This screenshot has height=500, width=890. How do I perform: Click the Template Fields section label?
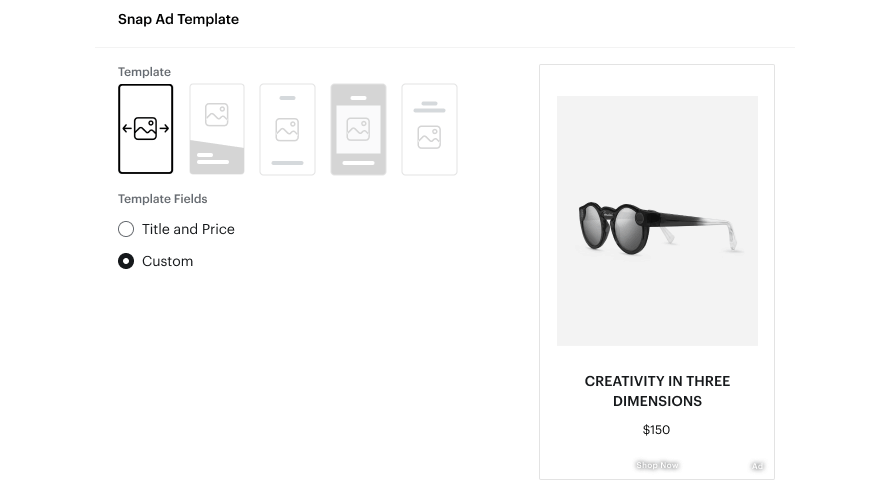162,199
